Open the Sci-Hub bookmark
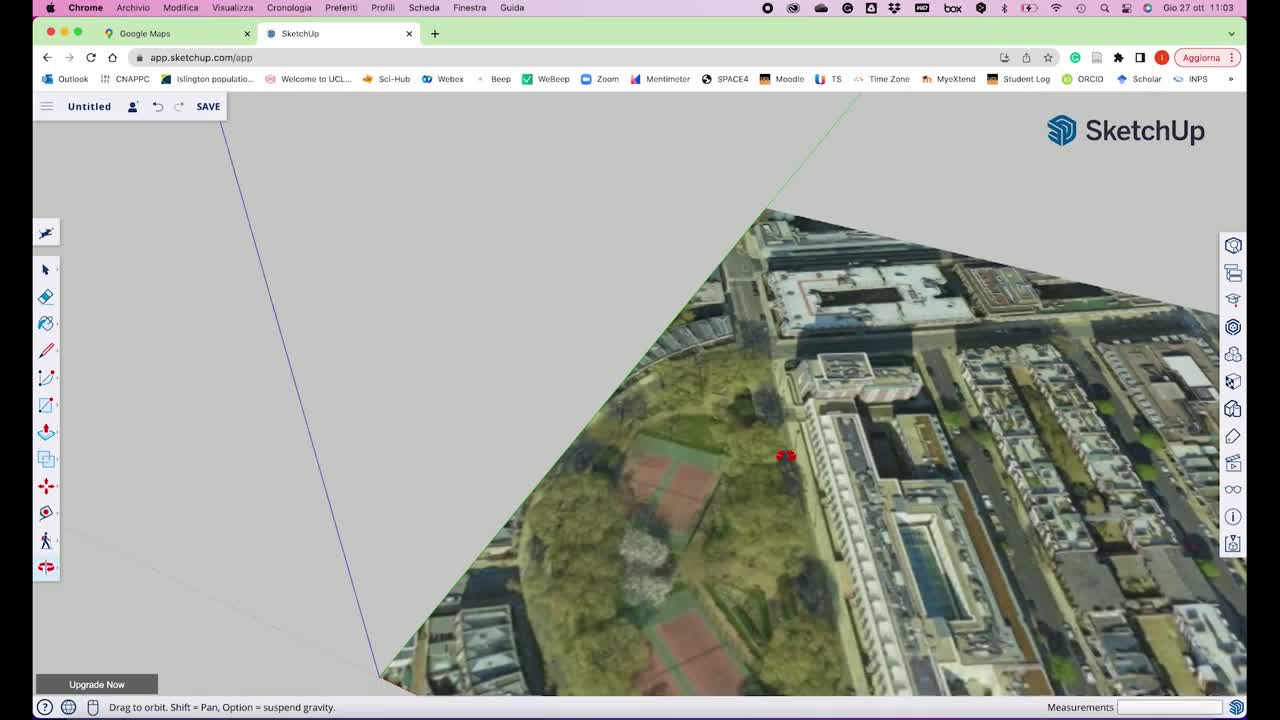Viewport: 1280px width, 720px height. pos(386,79)
